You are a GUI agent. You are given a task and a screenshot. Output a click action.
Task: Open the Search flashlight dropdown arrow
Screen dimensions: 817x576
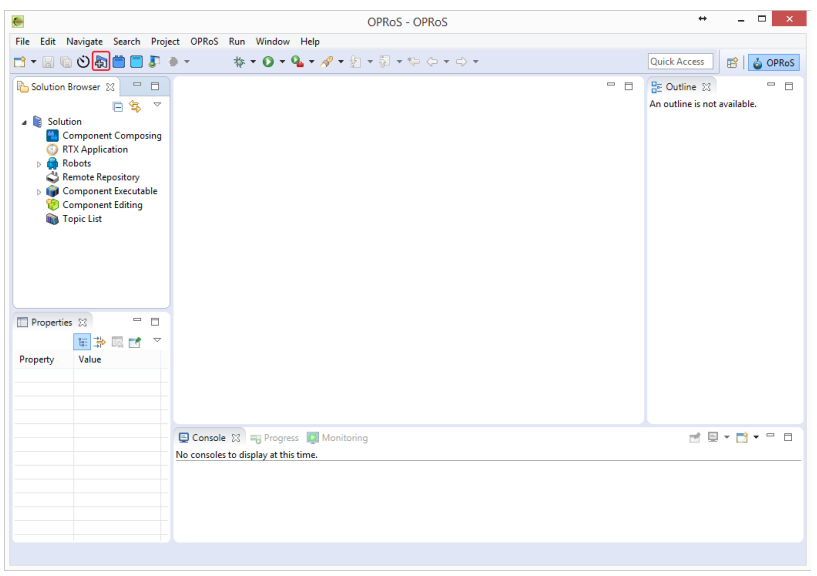click(341, 62)
